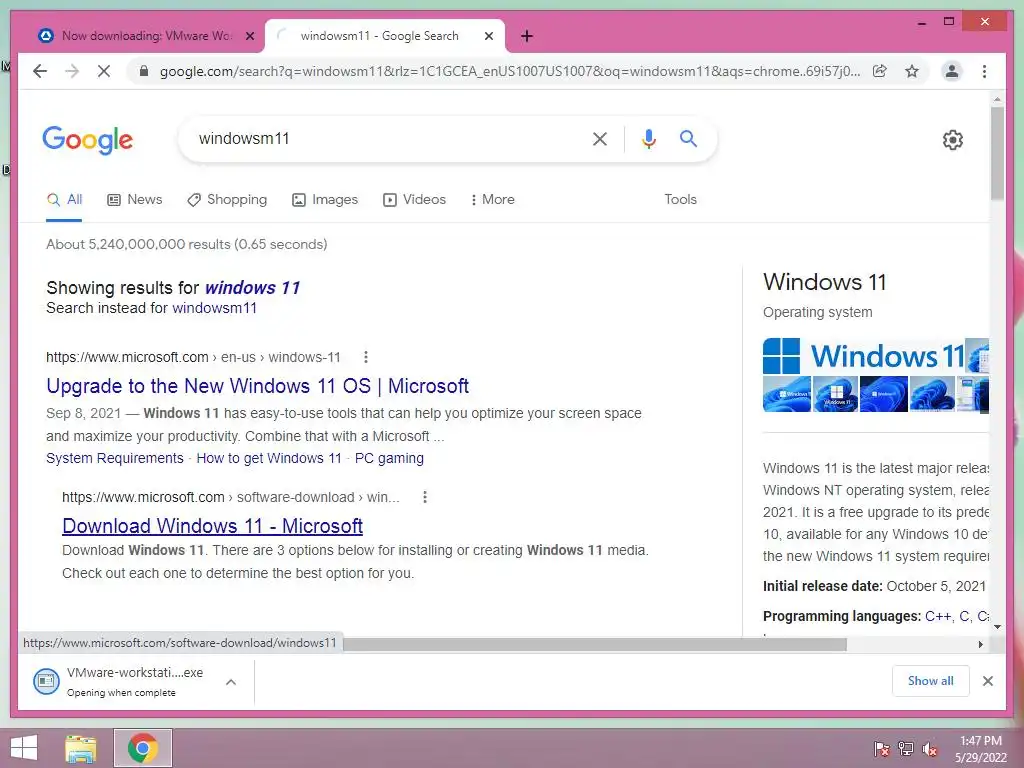
Task: Click the Google logo
Action: click(88, 140)
